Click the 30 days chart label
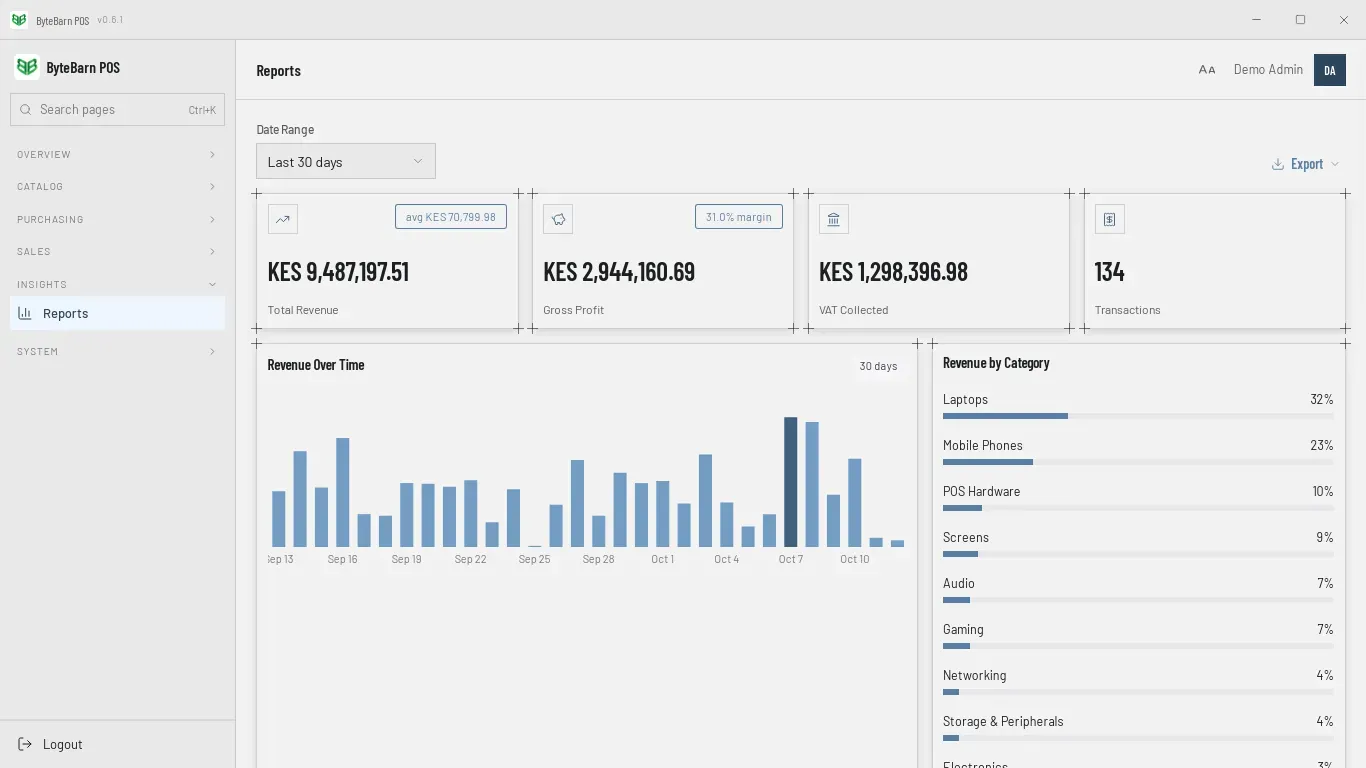 tap(878, 366)
